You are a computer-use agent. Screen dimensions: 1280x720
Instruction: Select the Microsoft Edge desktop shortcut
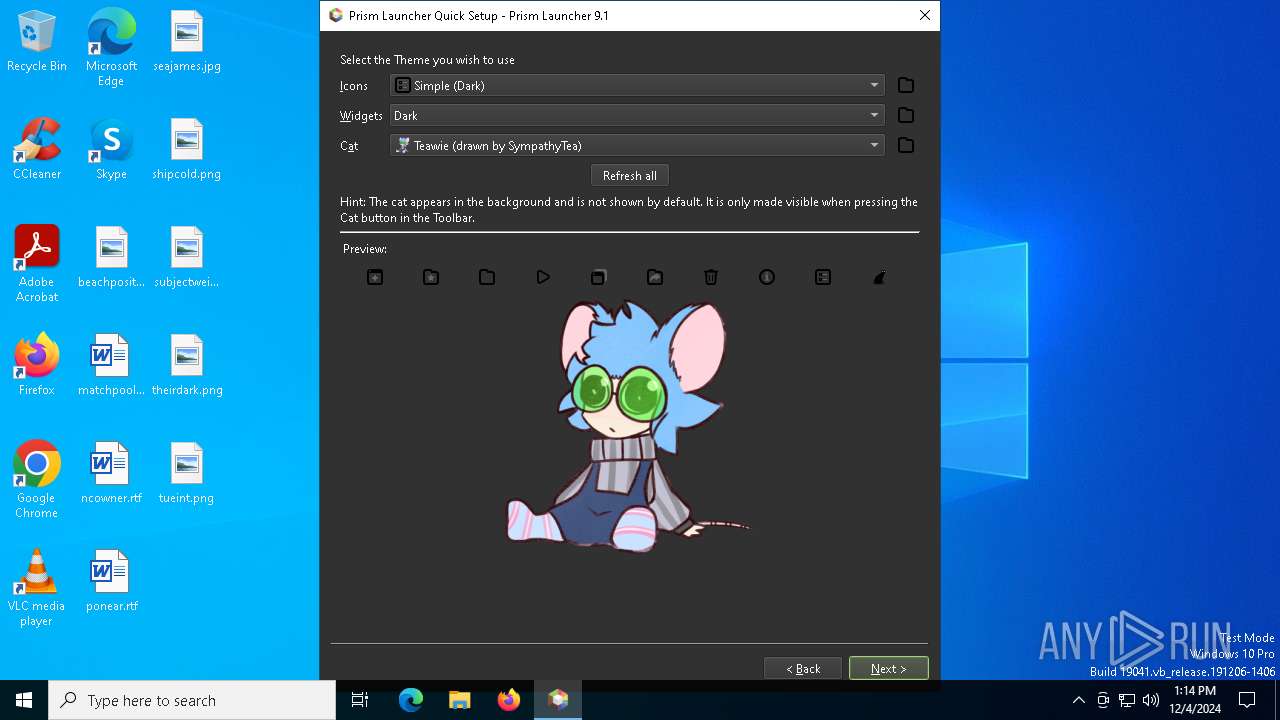111,48
